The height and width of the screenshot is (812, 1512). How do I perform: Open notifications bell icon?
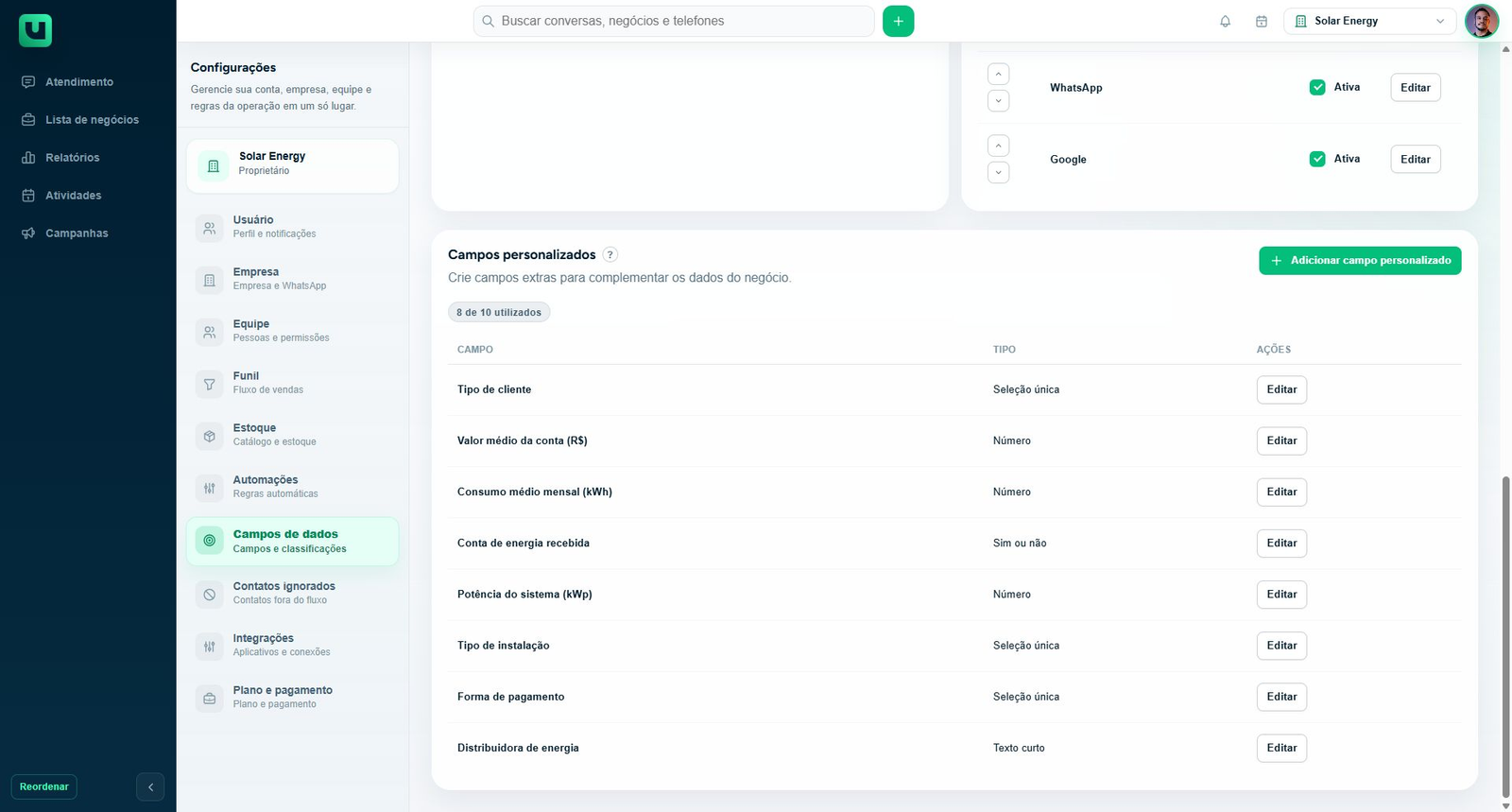coord(1225,21)
